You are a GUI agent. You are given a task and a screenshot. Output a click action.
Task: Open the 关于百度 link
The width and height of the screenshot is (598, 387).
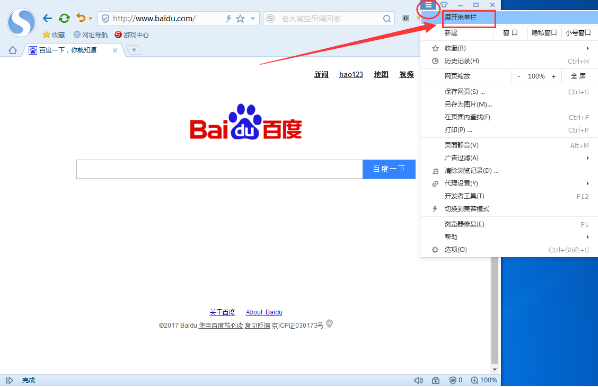click(222, 312)
